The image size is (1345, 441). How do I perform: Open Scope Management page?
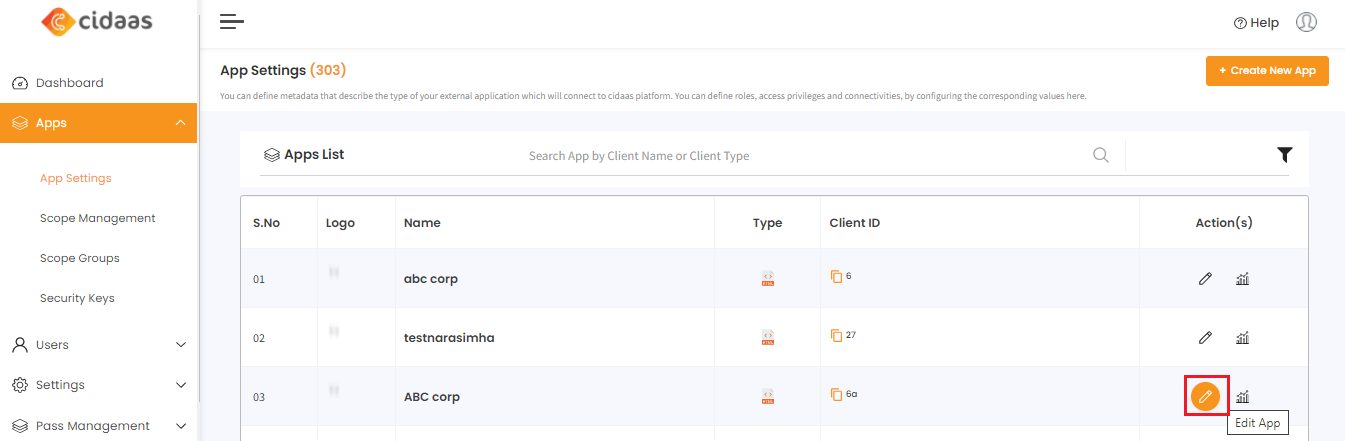97,218
